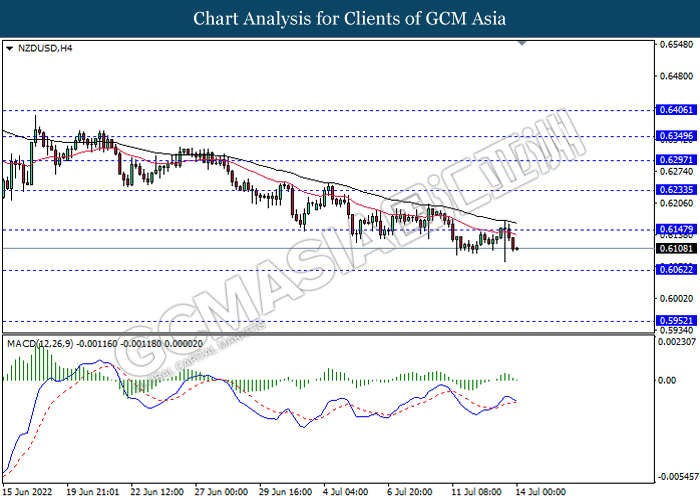
Task: Click the 15 Jun 2022 date label
Action: 27,492
